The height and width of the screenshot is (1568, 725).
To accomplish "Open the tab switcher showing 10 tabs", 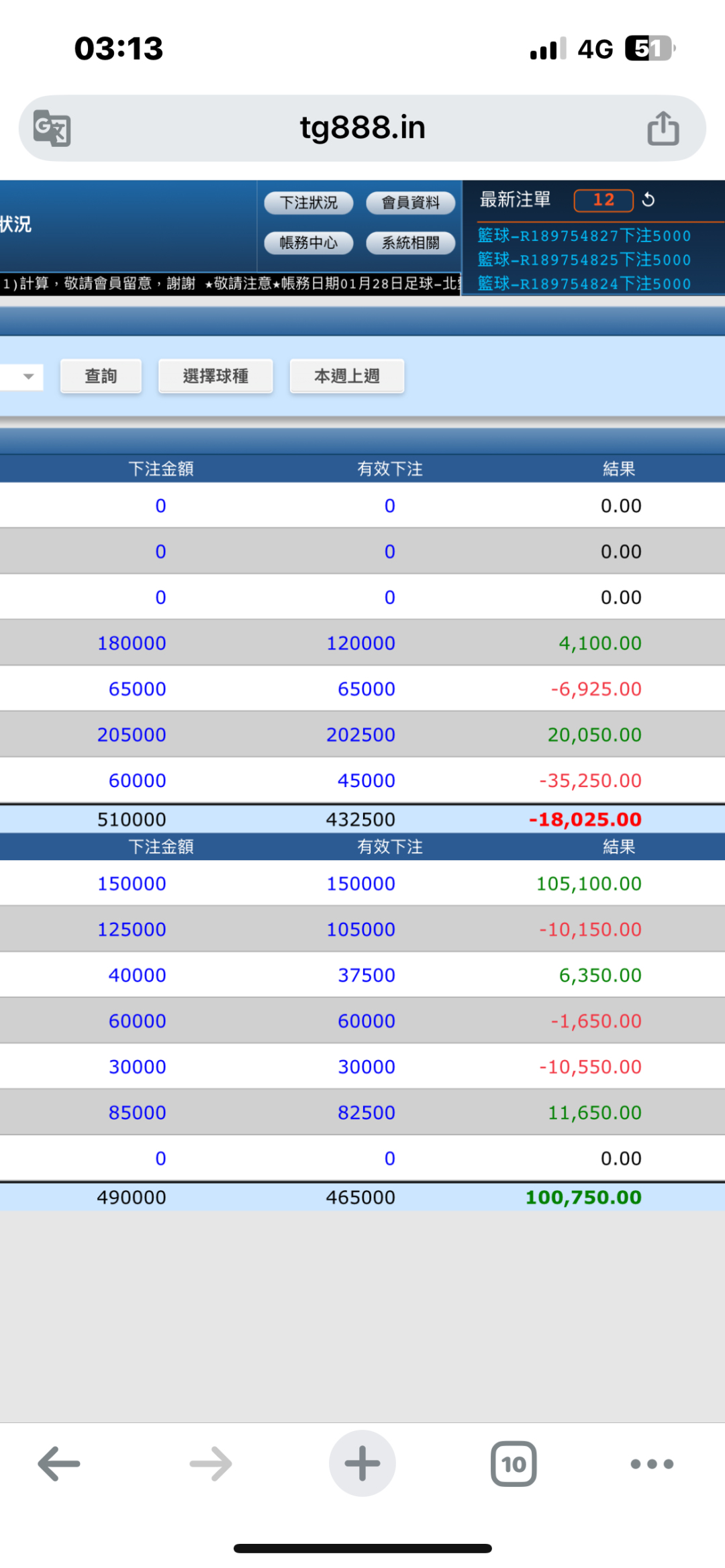I will [514, 1463].
